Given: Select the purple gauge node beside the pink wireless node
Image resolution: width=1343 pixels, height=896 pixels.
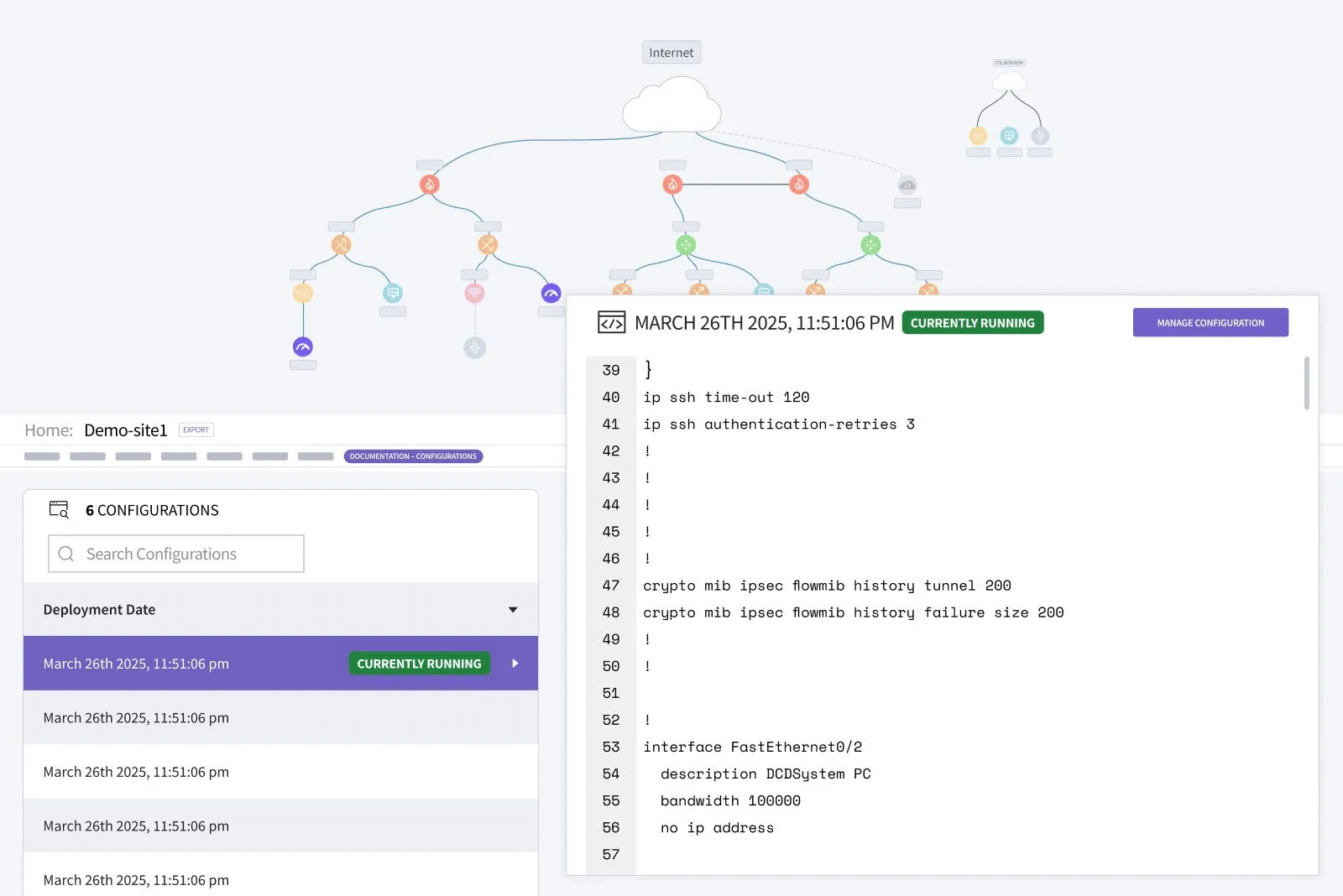Looking at the screenshot, I should [551, 293].
